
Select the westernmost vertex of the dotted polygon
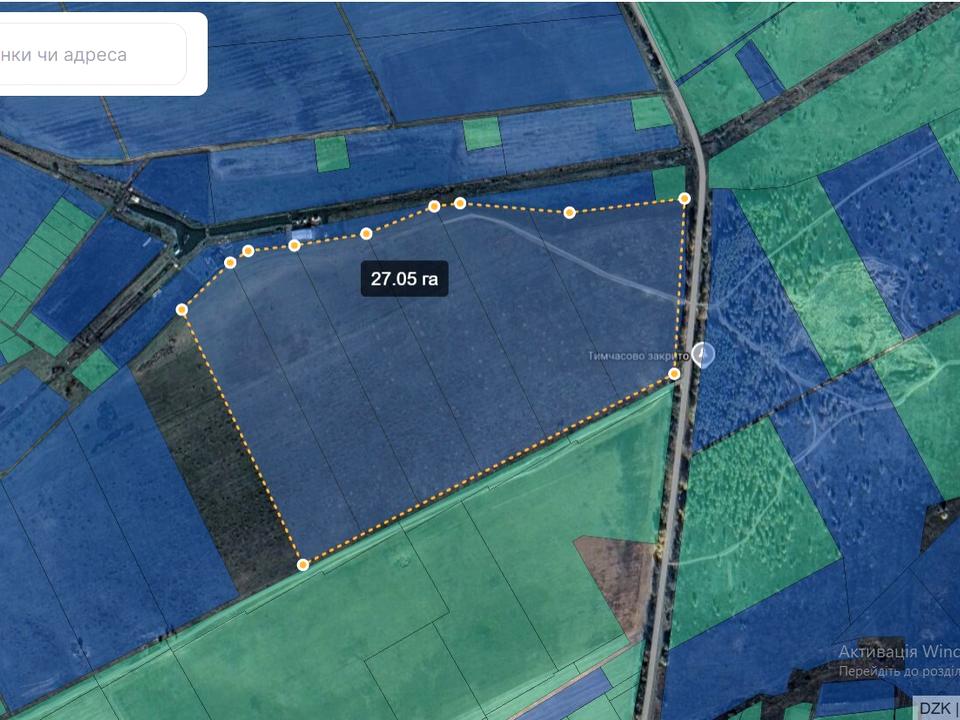click(x=182, y=310)
